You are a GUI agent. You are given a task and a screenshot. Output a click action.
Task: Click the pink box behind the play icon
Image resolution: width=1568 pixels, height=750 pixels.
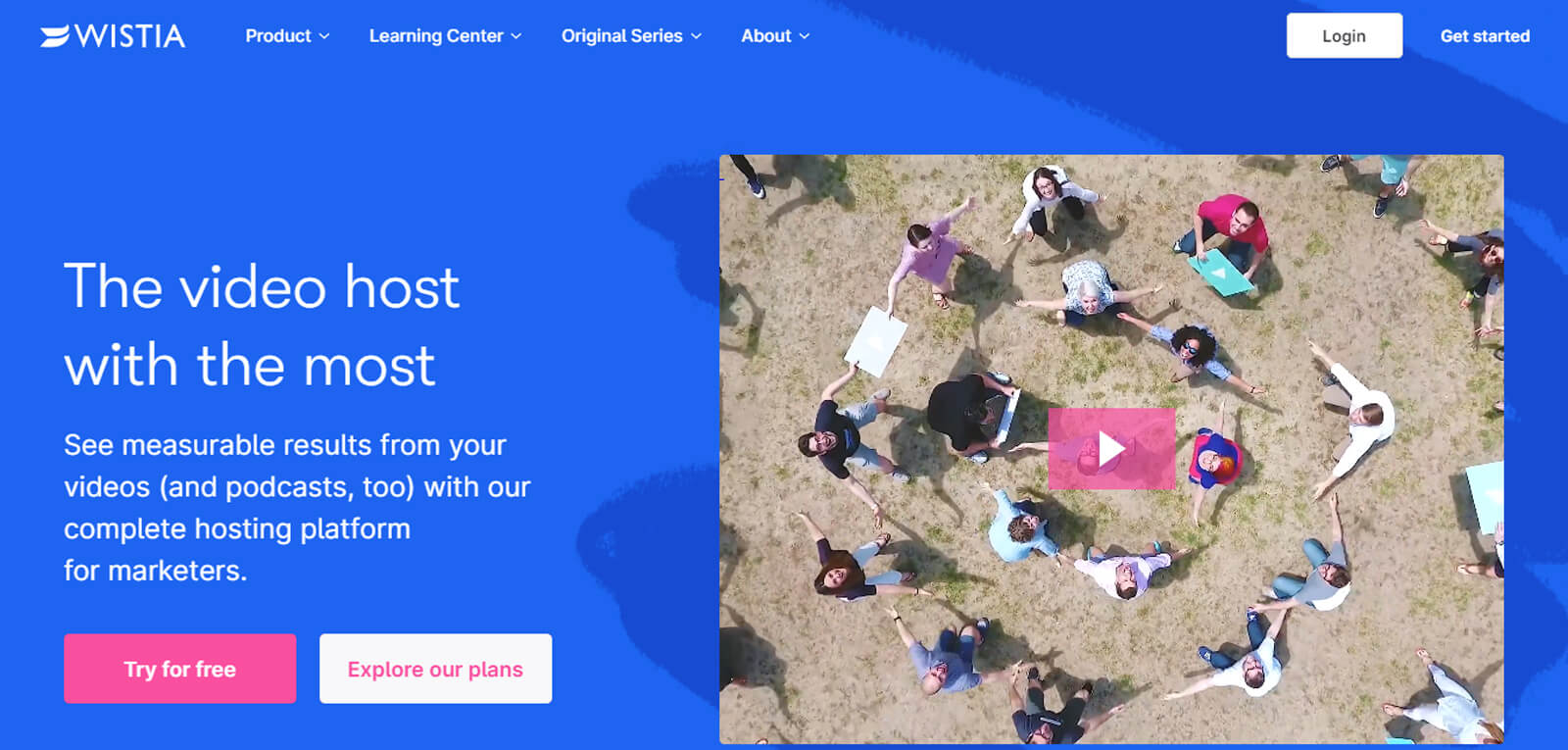[x=1111, y=449]
